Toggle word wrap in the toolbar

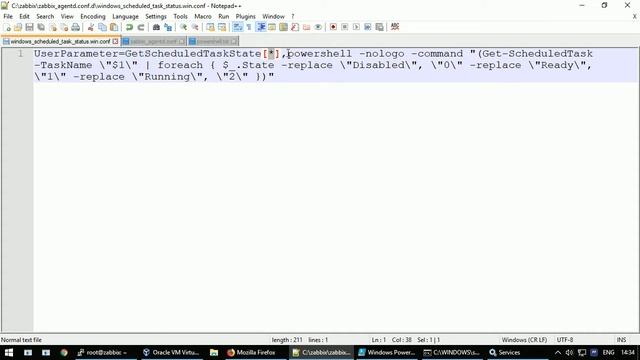pyautogui.click(x=238, y=27)
